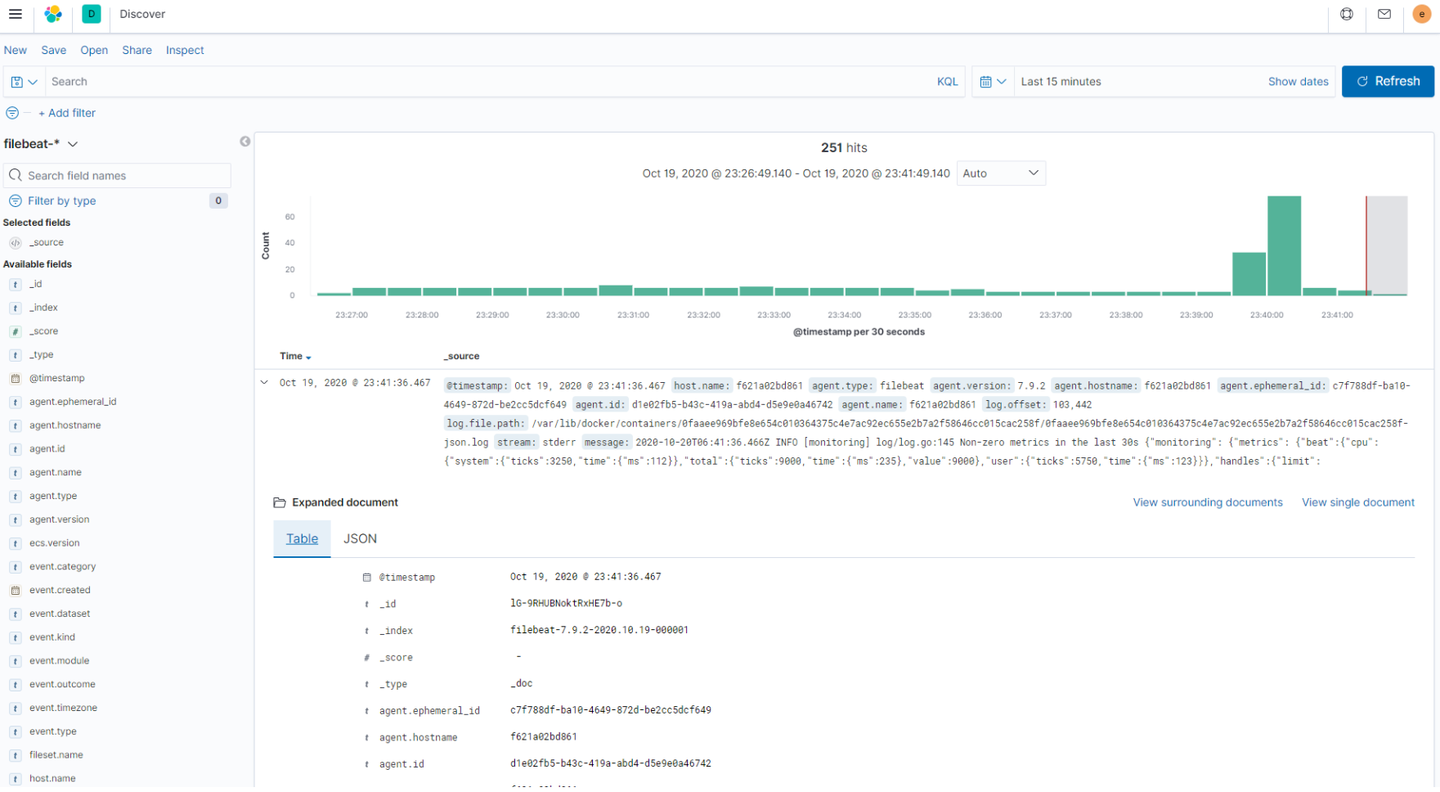
Task: Change the filebeat-* index pattern
Action: point(41,144)
